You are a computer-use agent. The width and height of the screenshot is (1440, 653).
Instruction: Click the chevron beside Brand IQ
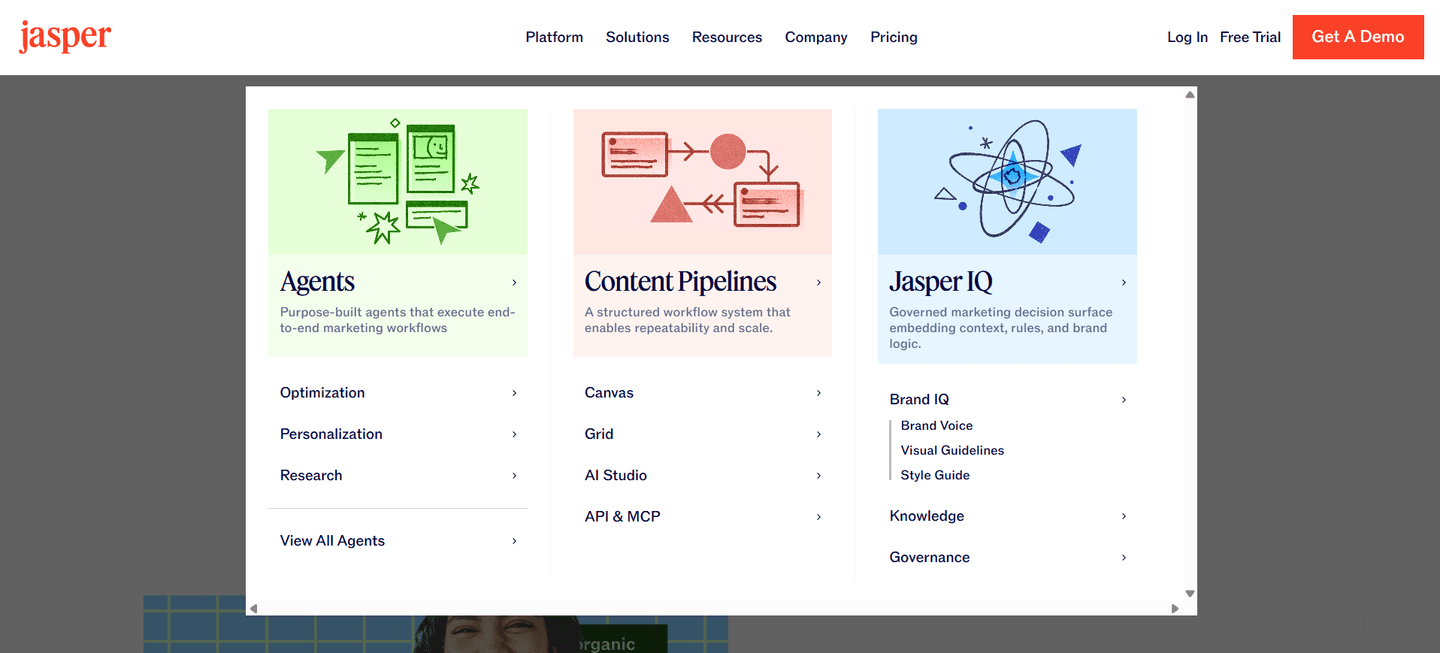coord(1123,400)
